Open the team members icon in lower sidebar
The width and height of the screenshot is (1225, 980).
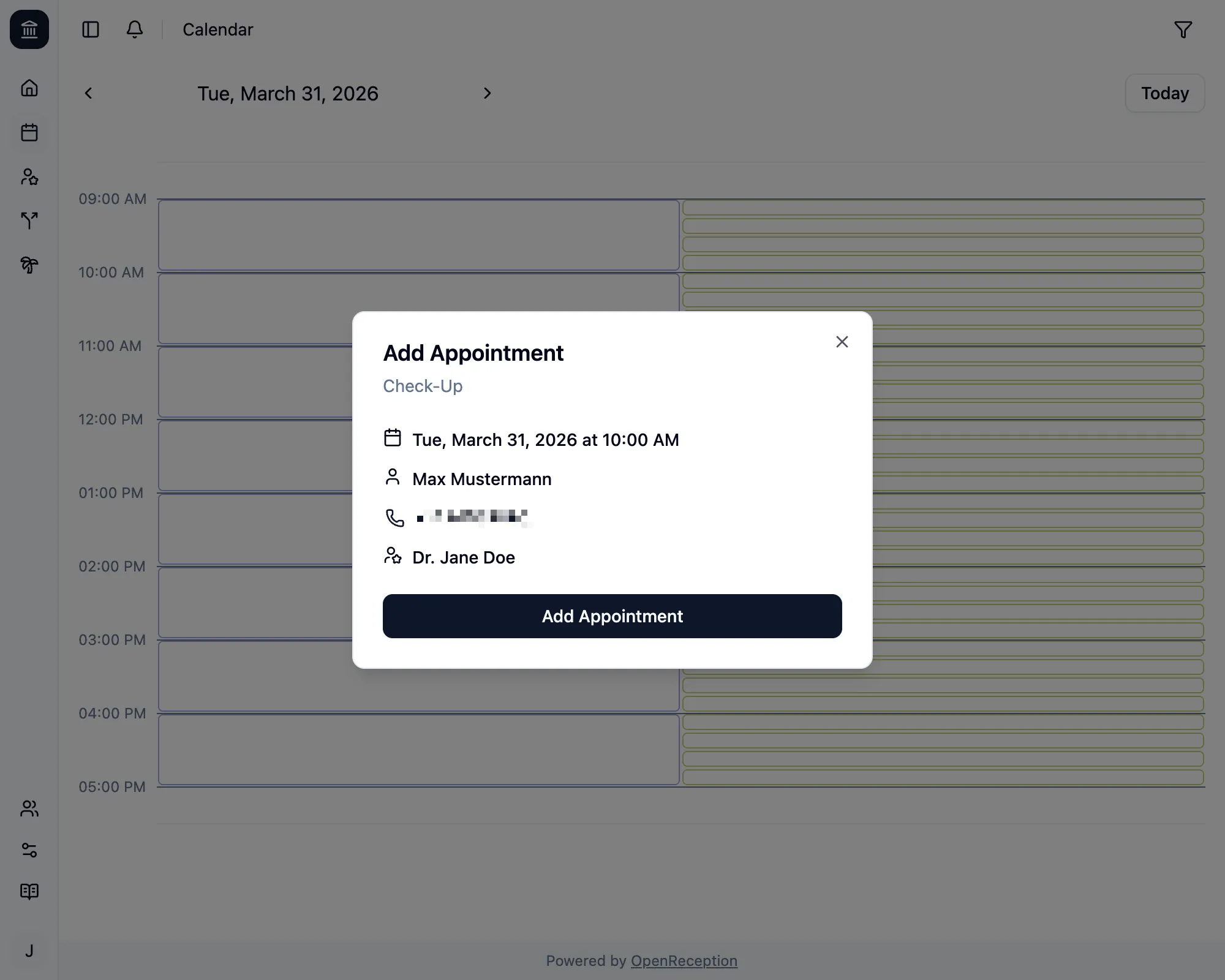(x=29, y=809)
